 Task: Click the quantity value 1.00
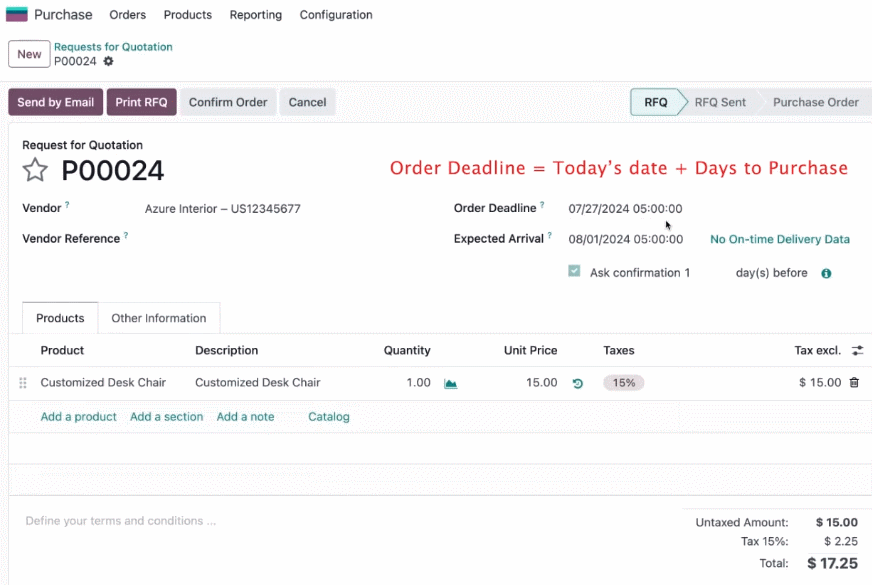(418, 383)
